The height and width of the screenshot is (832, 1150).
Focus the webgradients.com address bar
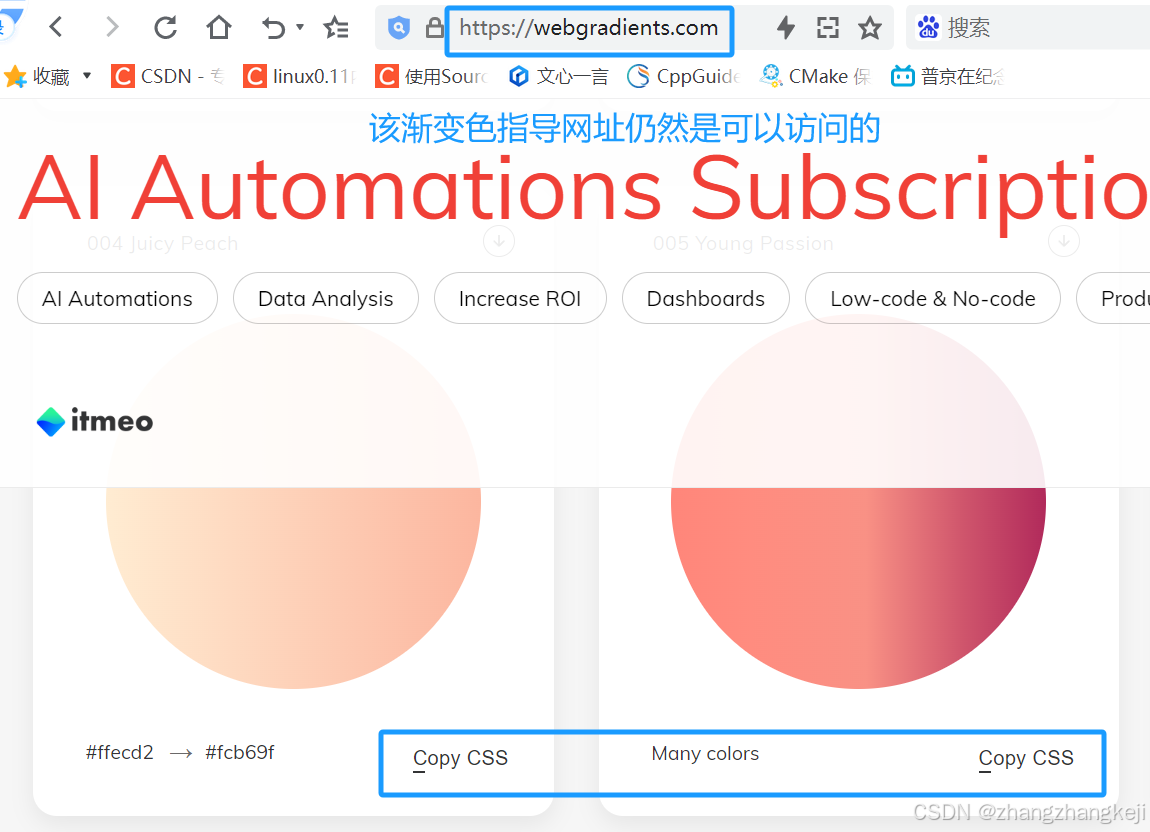pos(589,28)
